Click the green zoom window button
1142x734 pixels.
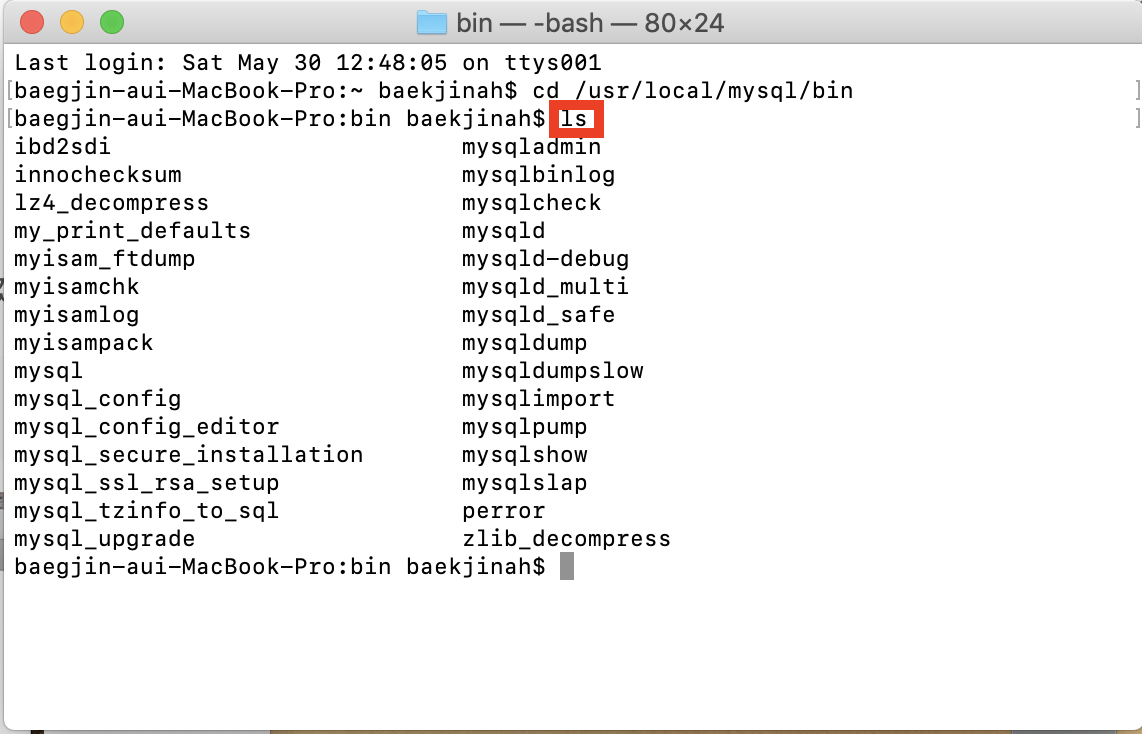point(112,23)
